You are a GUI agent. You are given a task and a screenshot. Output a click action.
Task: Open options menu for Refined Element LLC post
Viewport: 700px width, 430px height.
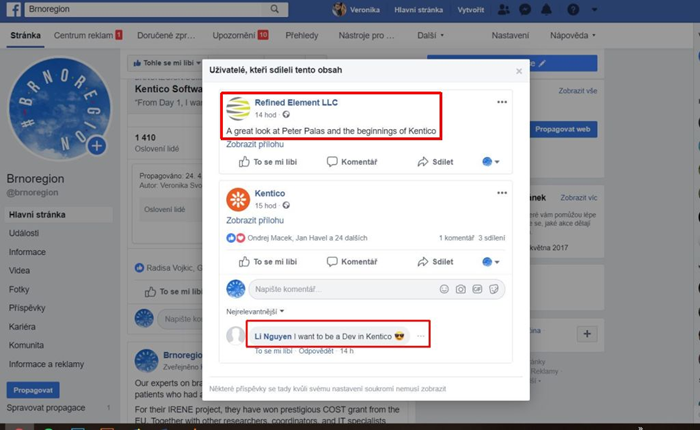pos(502,102)
